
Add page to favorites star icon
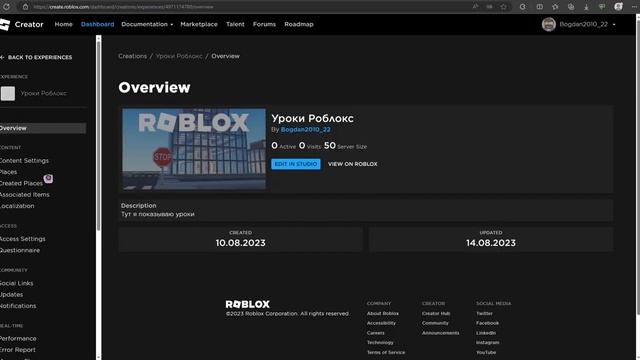click(x=504, y=7)
